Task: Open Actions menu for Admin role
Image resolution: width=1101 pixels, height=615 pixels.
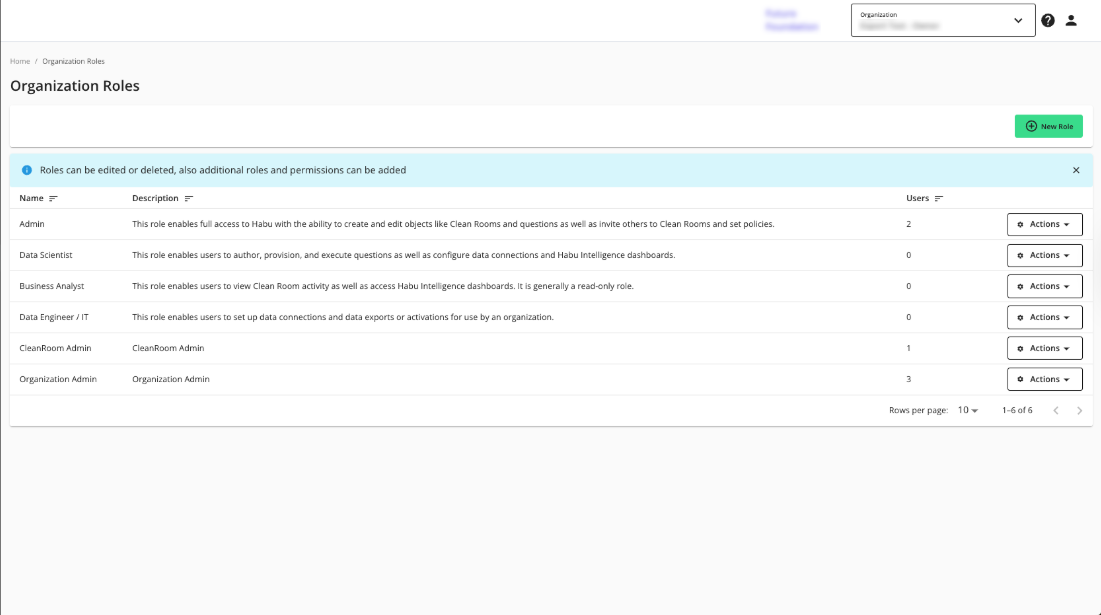Action: click(x=1044, y=224)
